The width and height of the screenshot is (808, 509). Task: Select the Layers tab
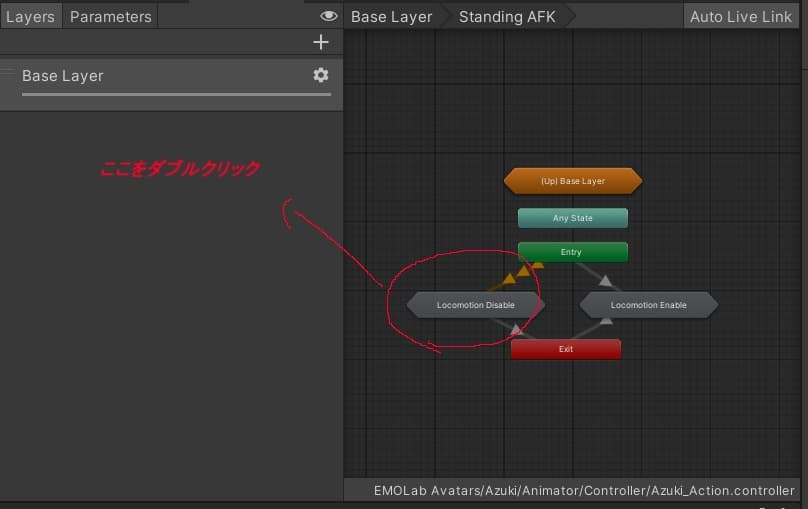[30, 17]
